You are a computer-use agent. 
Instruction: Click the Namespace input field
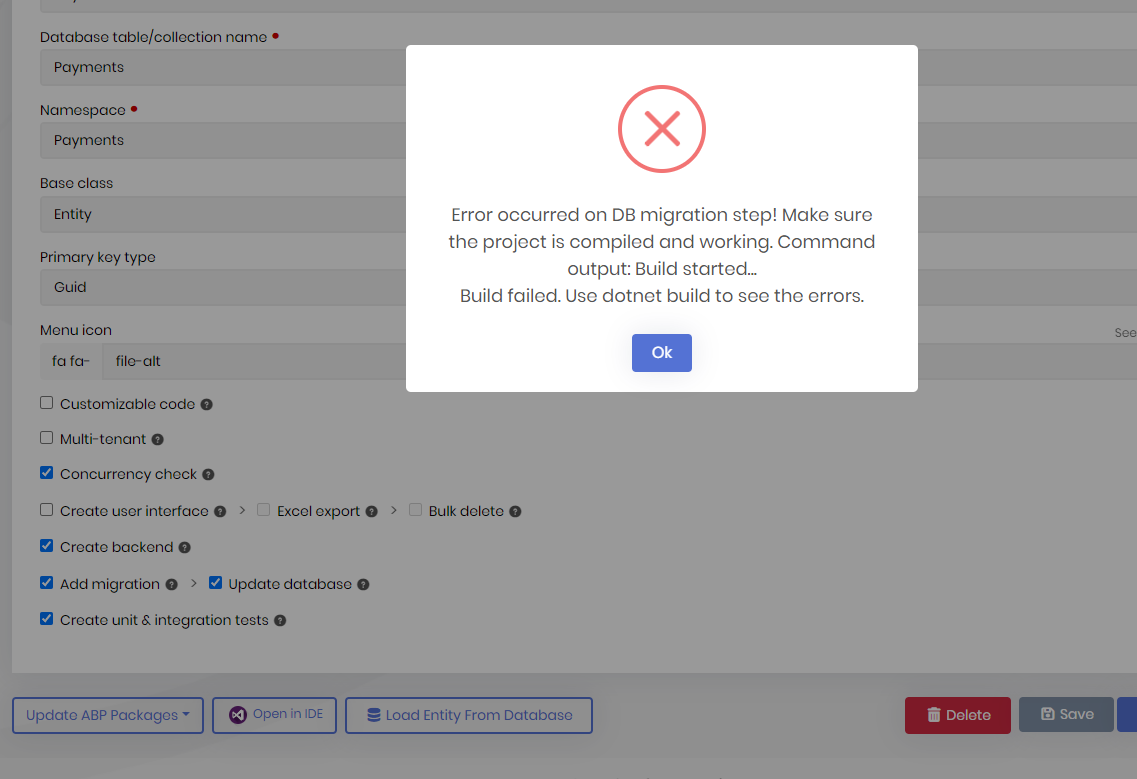coord(222,140)
